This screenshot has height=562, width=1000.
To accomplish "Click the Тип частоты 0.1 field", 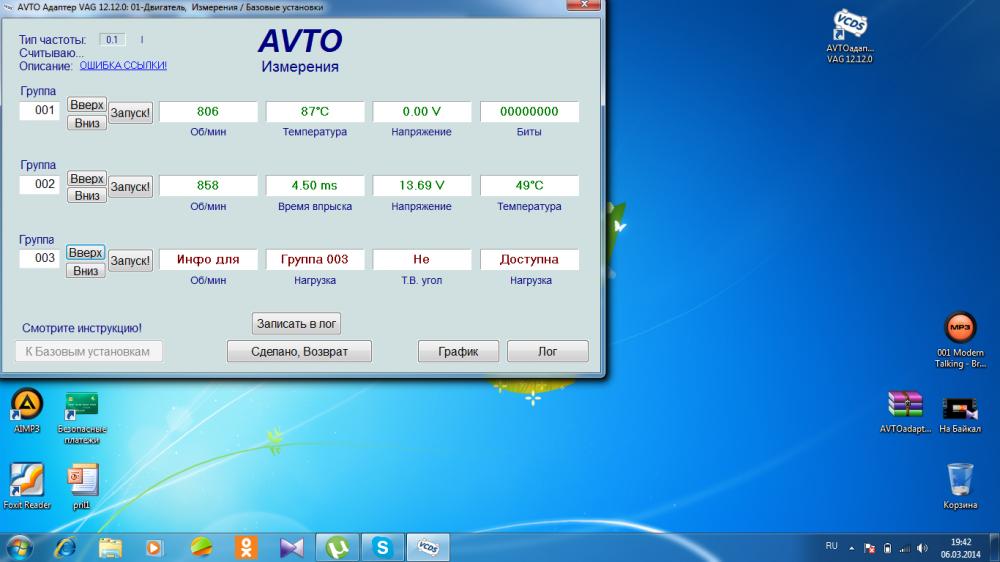I will pyautogui.click(x=112, y=40).
